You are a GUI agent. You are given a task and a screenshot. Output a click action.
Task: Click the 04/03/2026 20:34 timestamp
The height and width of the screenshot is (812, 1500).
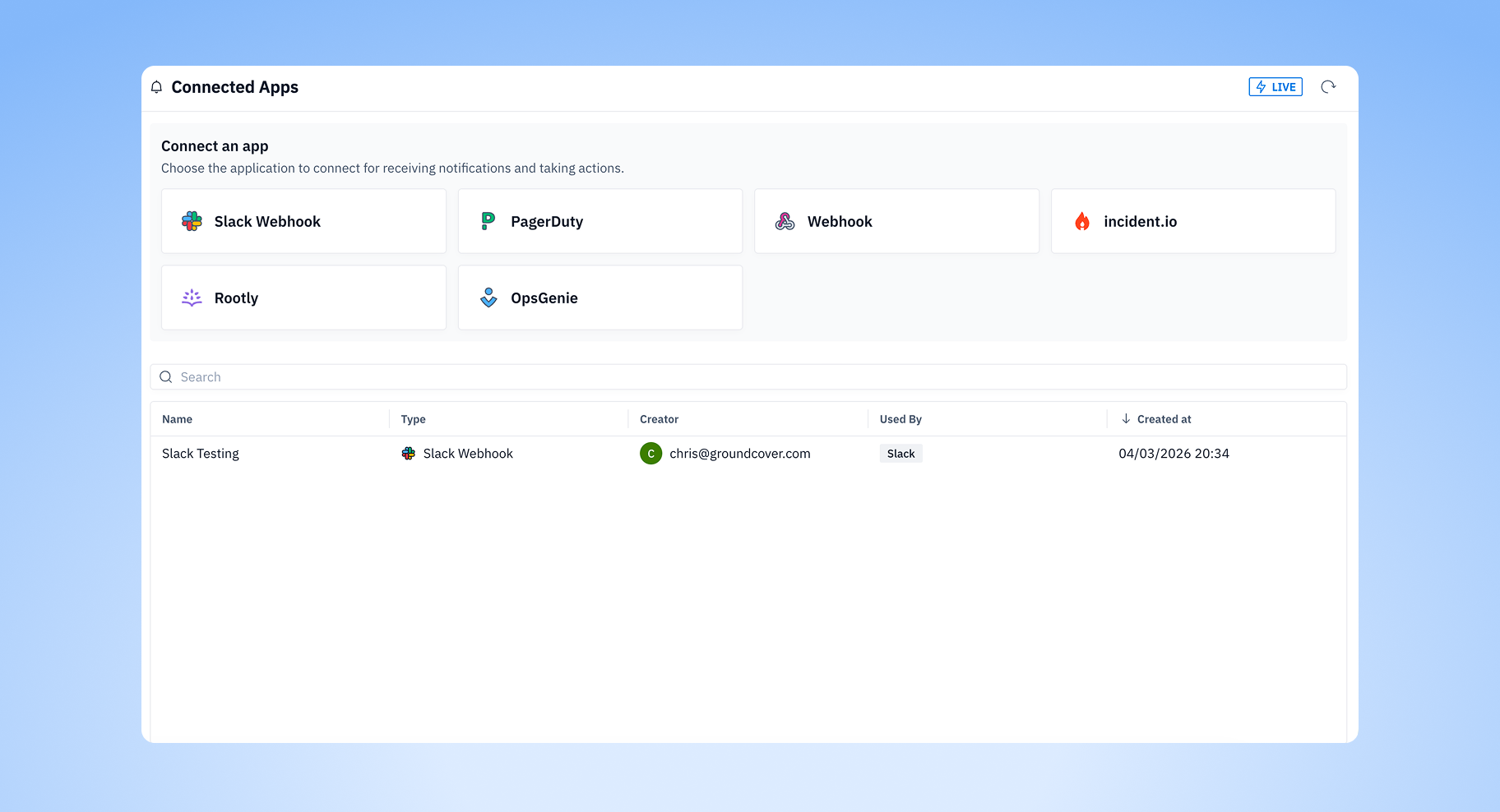pyautogui.click(x=1174, y=454)
